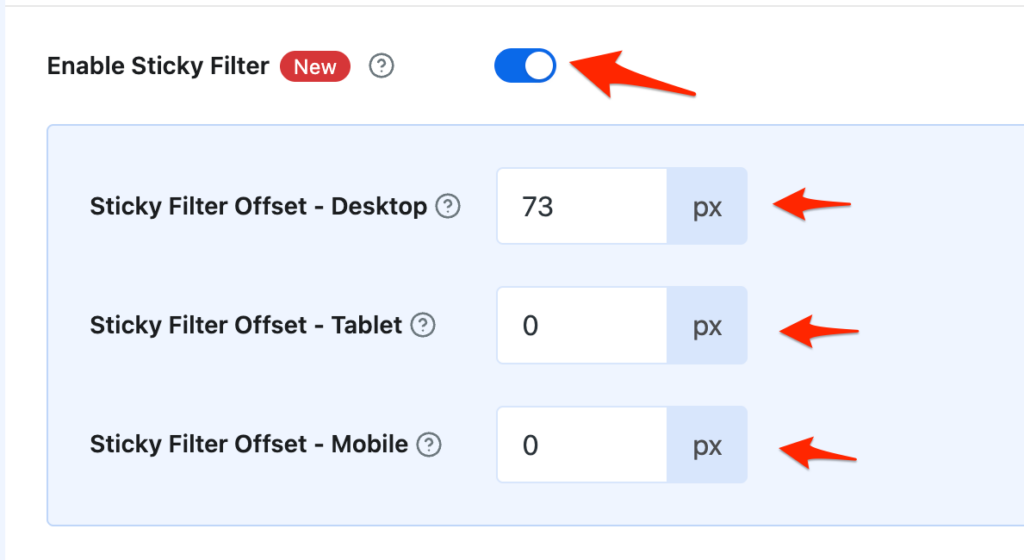Click the px suffix of Mobile offset
Screen dimensions: 1024x560
(x=707, y=444)
